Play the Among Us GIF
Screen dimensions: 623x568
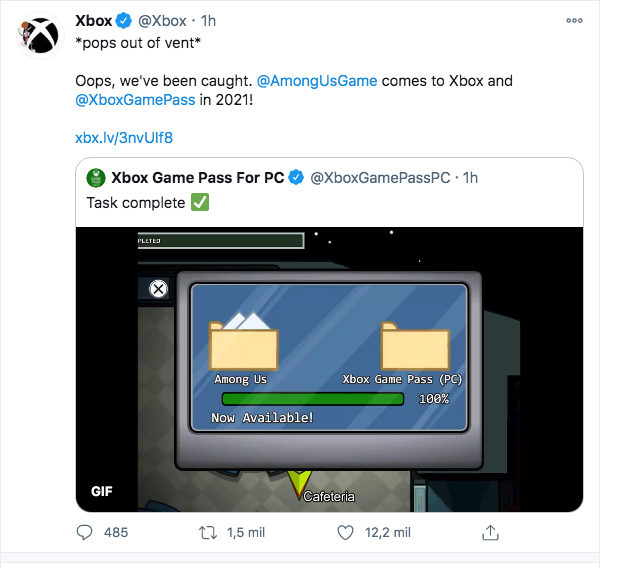[329, 369]
